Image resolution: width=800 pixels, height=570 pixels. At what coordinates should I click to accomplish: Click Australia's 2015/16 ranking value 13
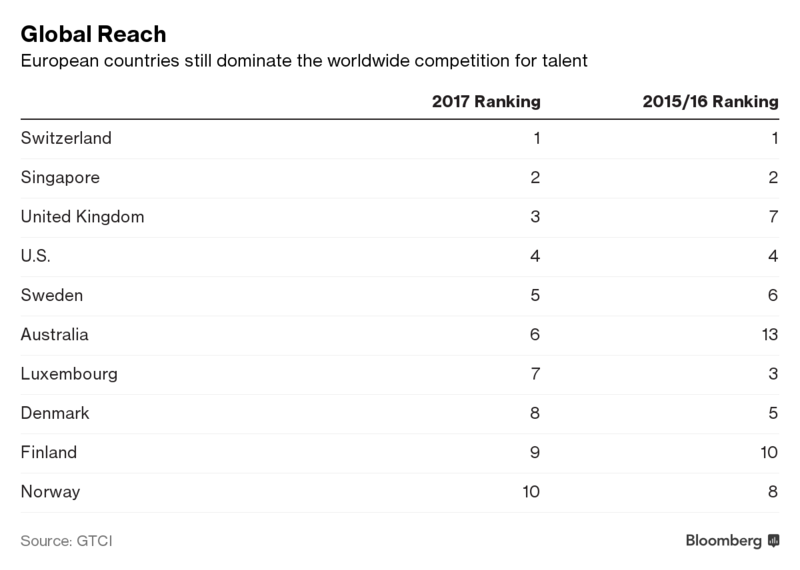(x=769, y=335)
